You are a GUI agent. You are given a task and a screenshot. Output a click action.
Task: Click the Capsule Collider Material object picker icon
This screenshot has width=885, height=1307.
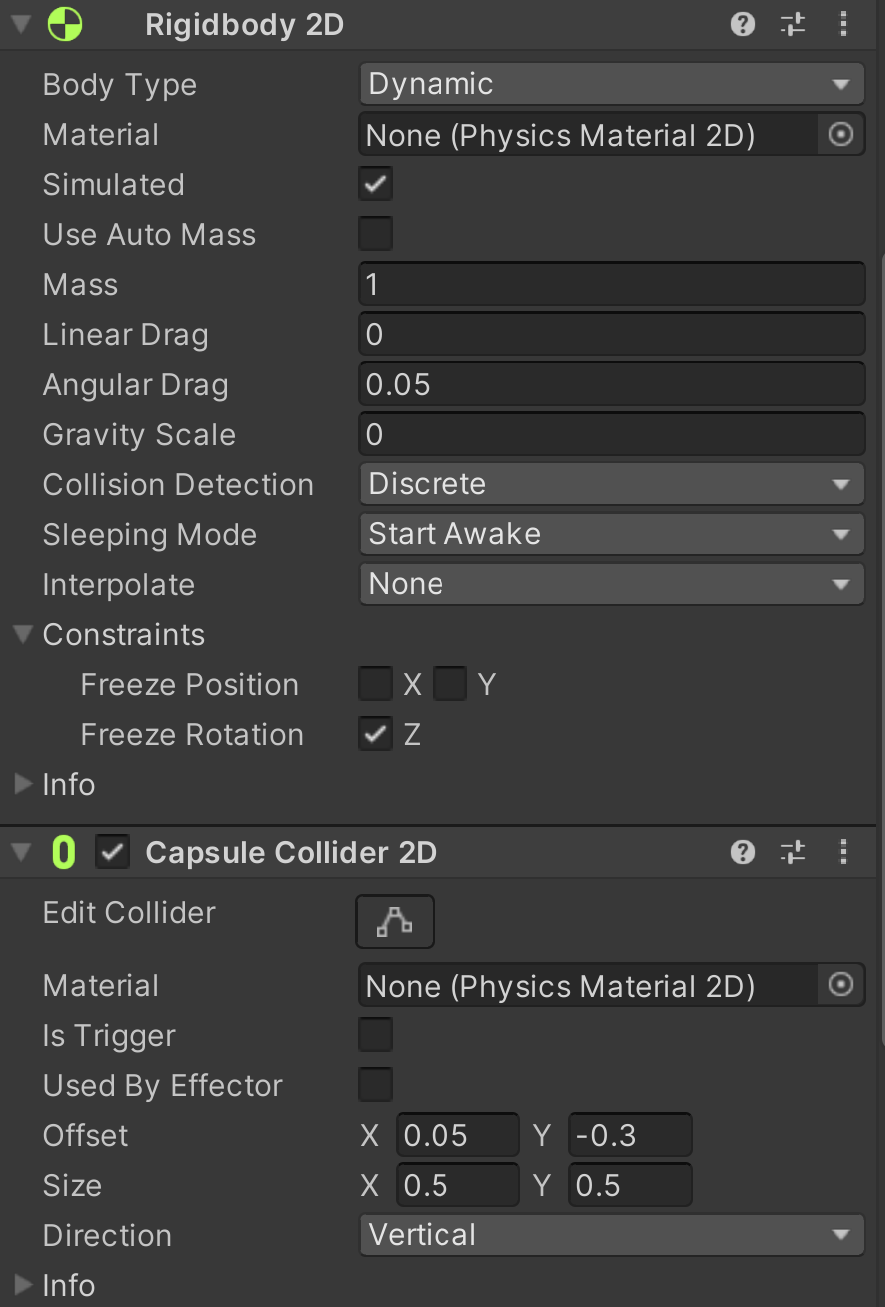(x=841, y=985)
